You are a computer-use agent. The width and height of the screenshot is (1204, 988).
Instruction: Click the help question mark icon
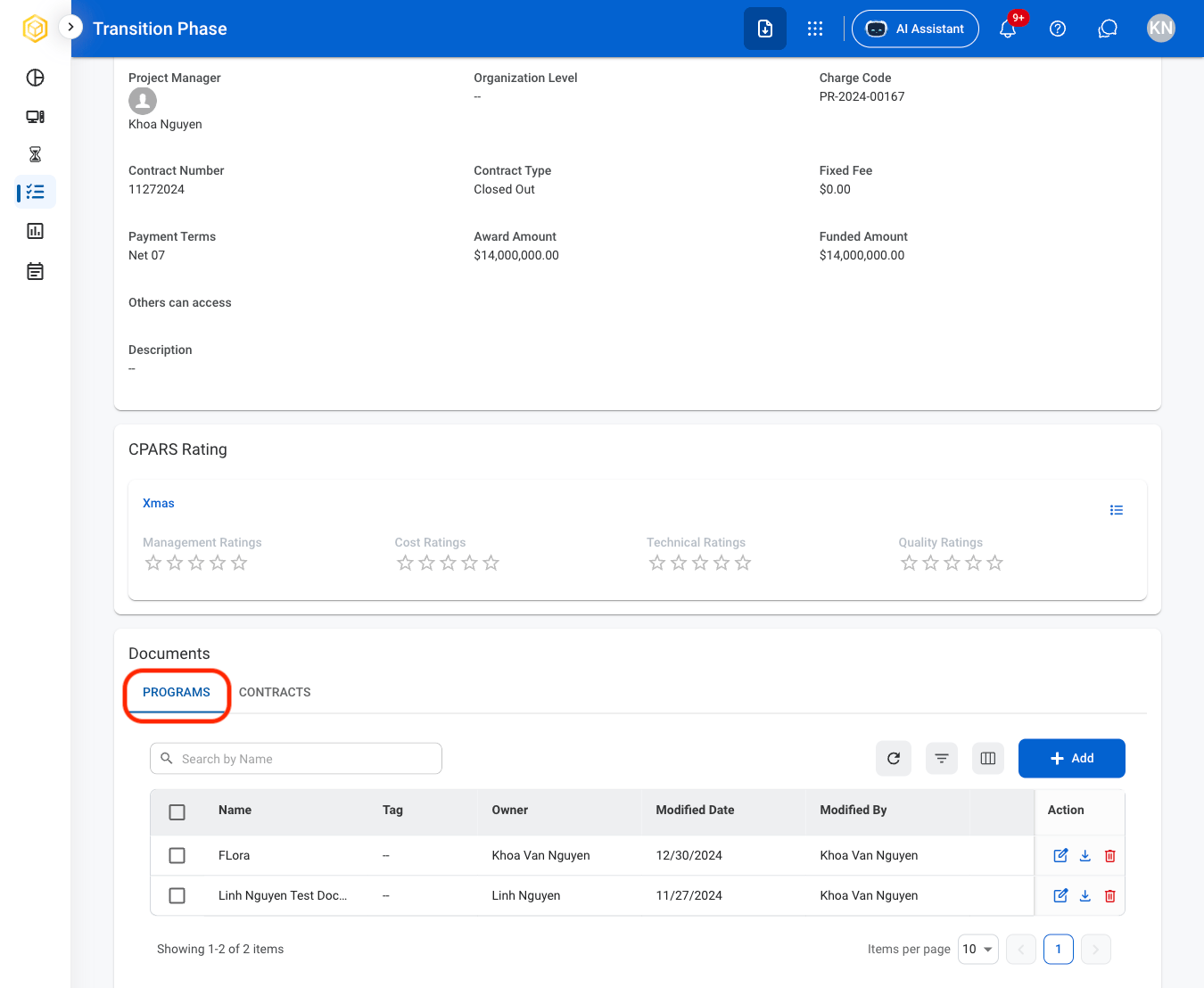pyautogui.click(x=1058, y=29)
